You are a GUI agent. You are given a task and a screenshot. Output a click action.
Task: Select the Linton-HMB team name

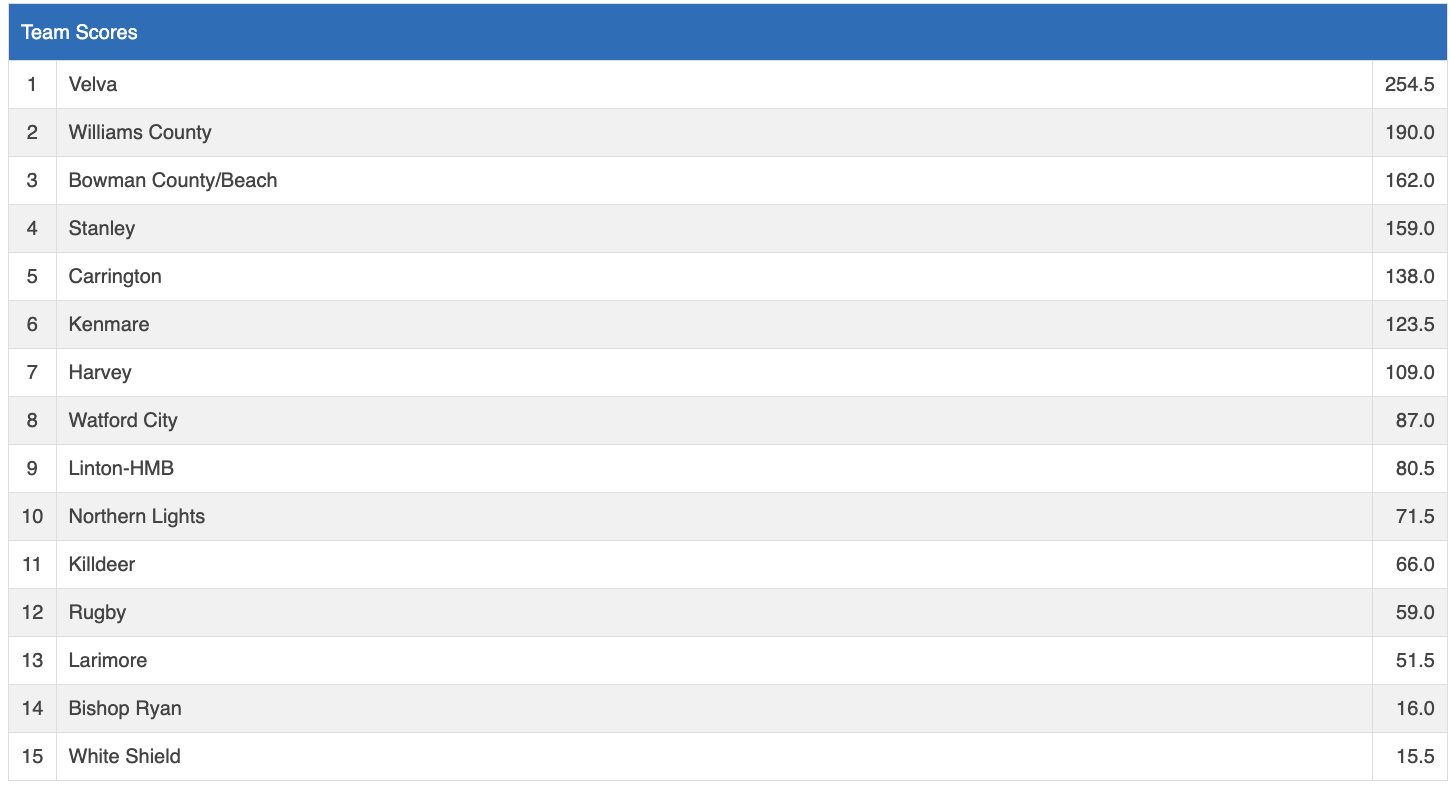click(x=121, y=468)
